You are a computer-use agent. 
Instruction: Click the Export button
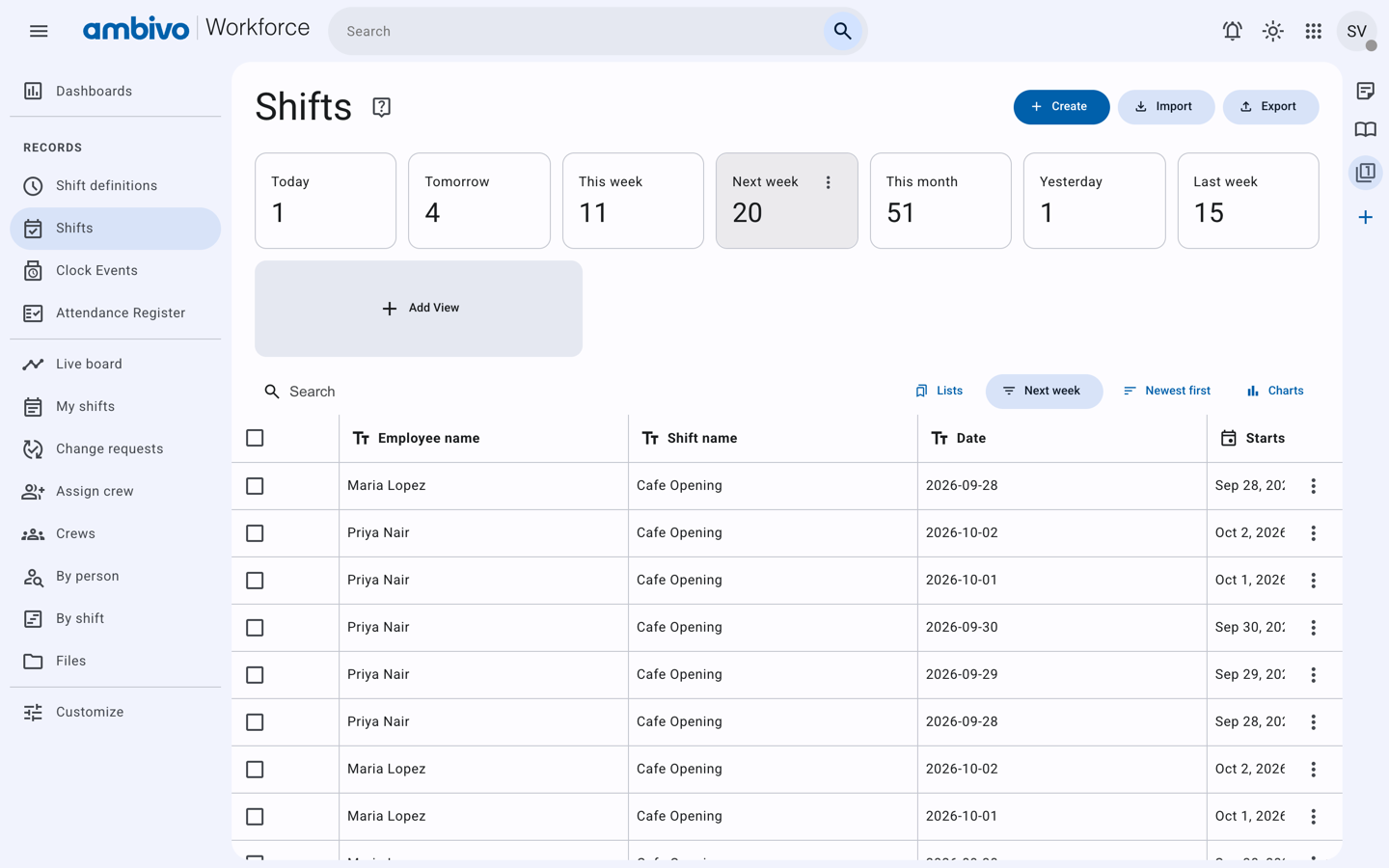click(1270, 107)
